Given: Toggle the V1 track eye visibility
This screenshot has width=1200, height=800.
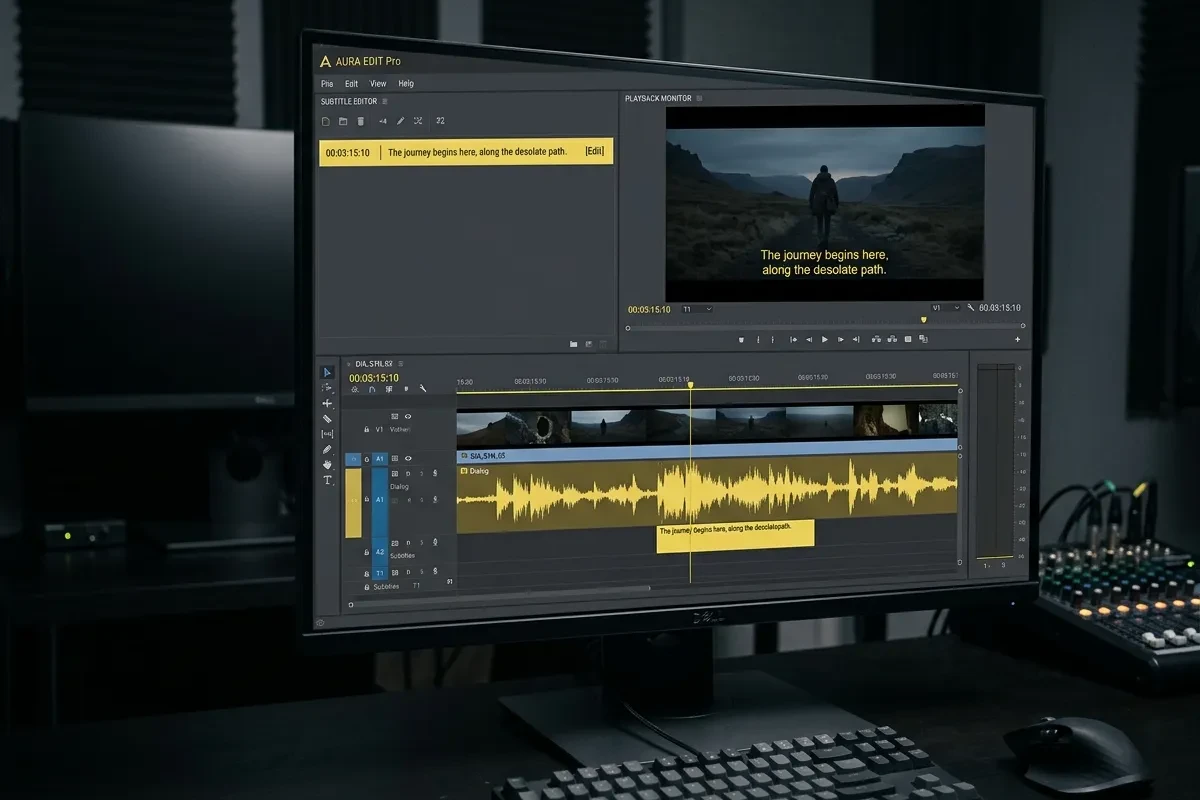Looking at the screenshot, I should [x=408, y=416].
